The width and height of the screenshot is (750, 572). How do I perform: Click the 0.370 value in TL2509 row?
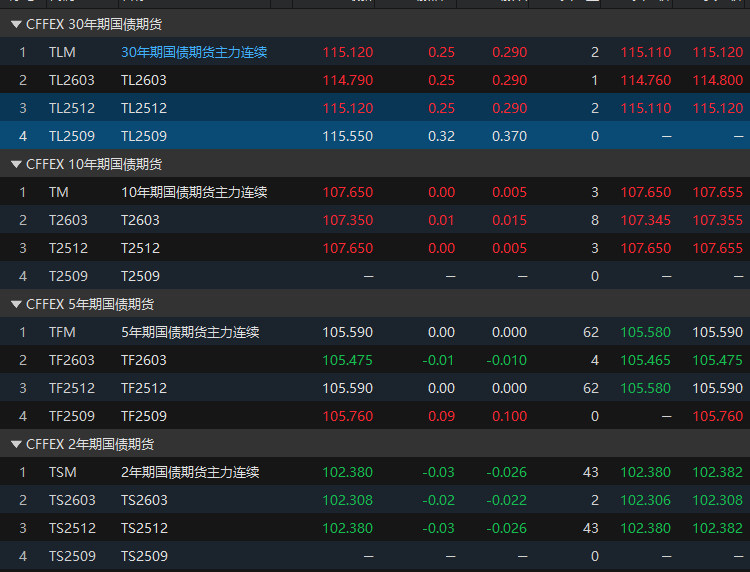click(x=509, y=136)
